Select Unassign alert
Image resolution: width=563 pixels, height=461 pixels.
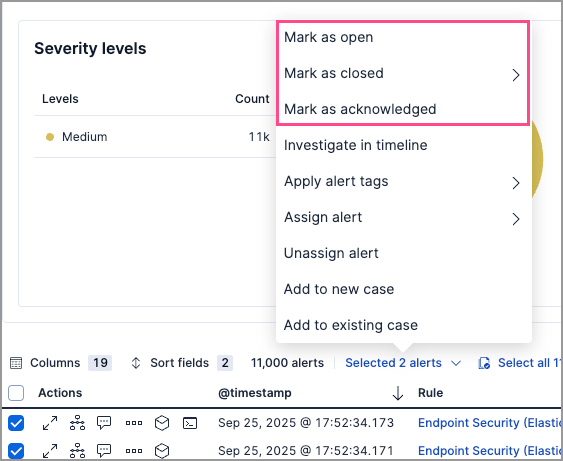(404, 253)
